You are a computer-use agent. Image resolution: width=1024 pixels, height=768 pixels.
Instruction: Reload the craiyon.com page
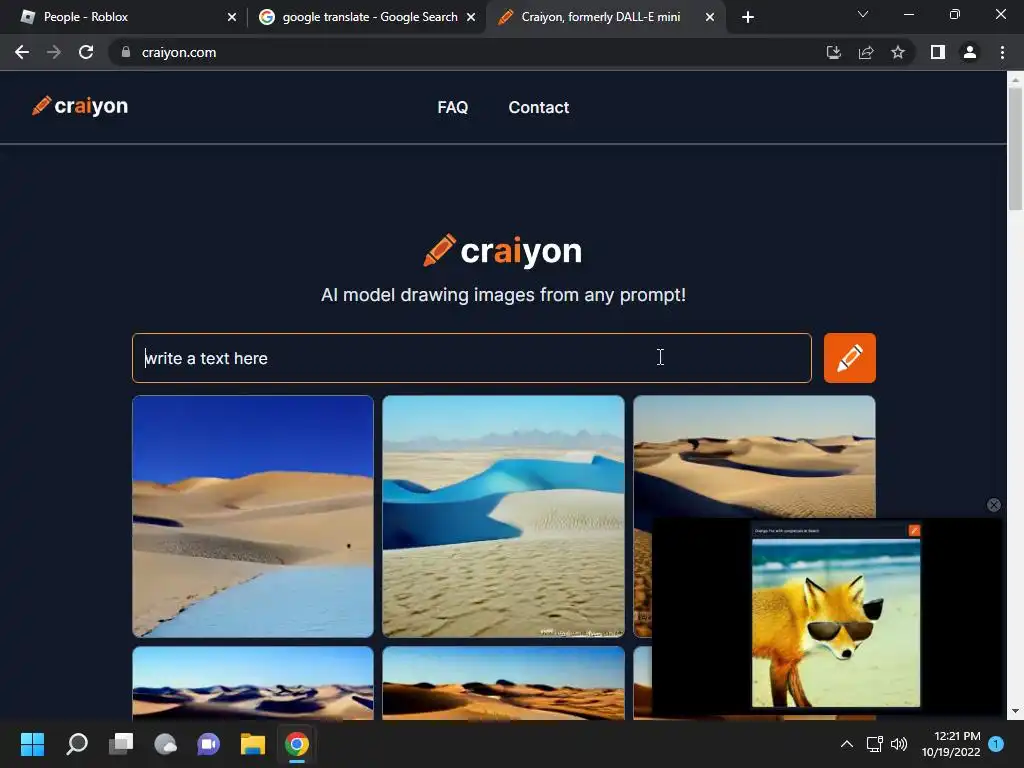point(86,52)
